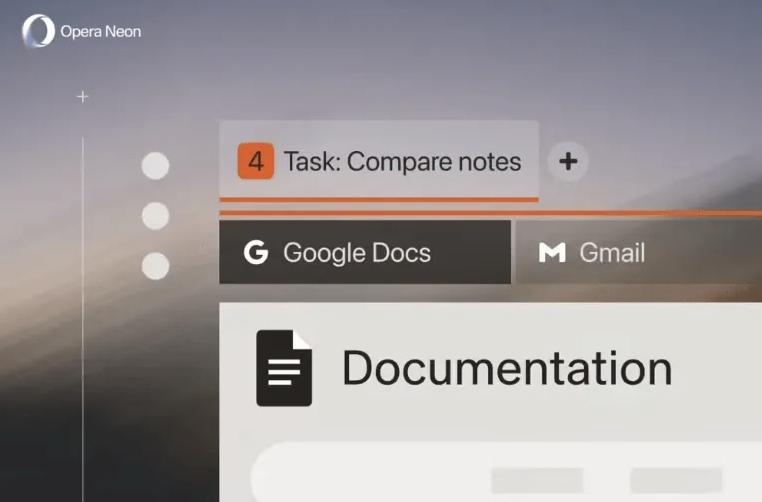The height and width of the screenshot is (502, 762).
Task: Click the Opera Neon logo icon
Action: (38, 31)
